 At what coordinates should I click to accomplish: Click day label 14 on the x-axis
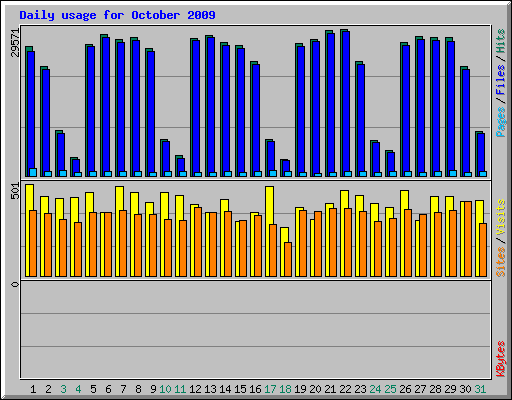(225, 389)
